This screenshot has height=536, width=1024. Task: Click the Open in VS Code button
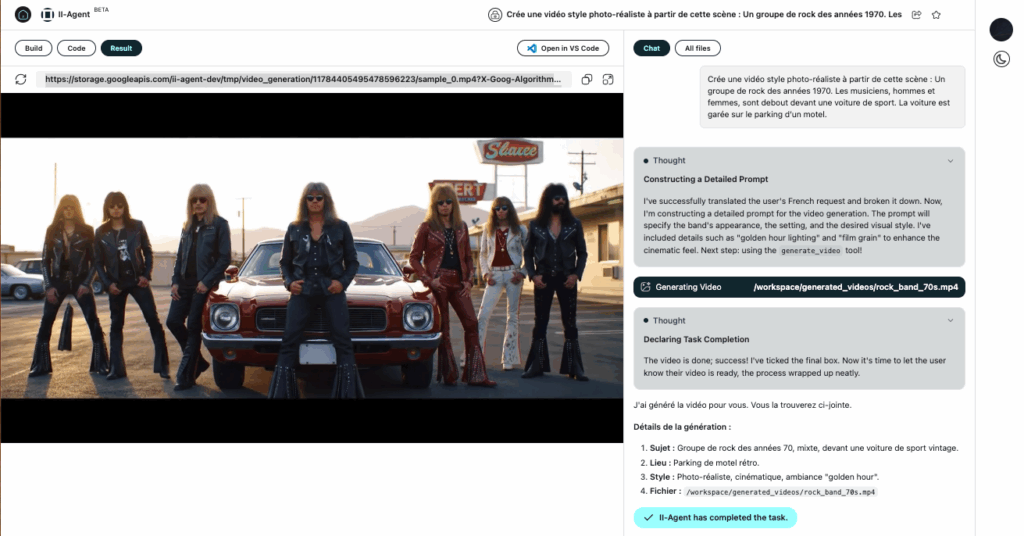[x=562, y=48]
